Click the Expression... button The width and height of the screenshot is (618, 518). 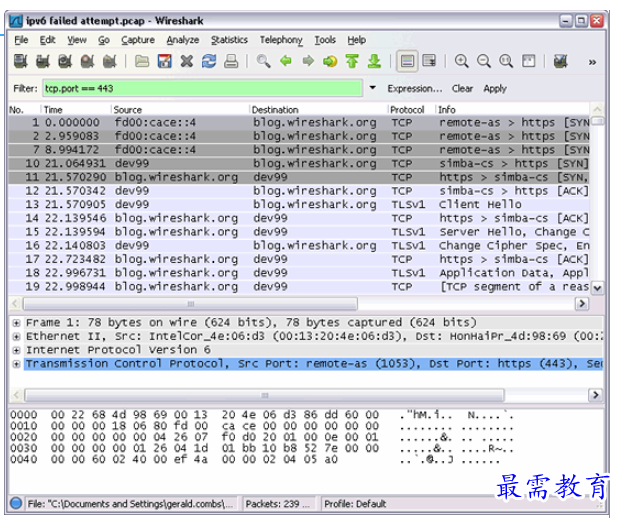tap(415, 88)
